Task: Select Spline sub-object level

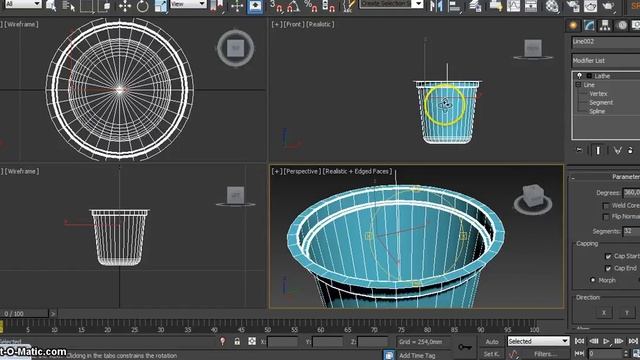Action: (597, 111)
